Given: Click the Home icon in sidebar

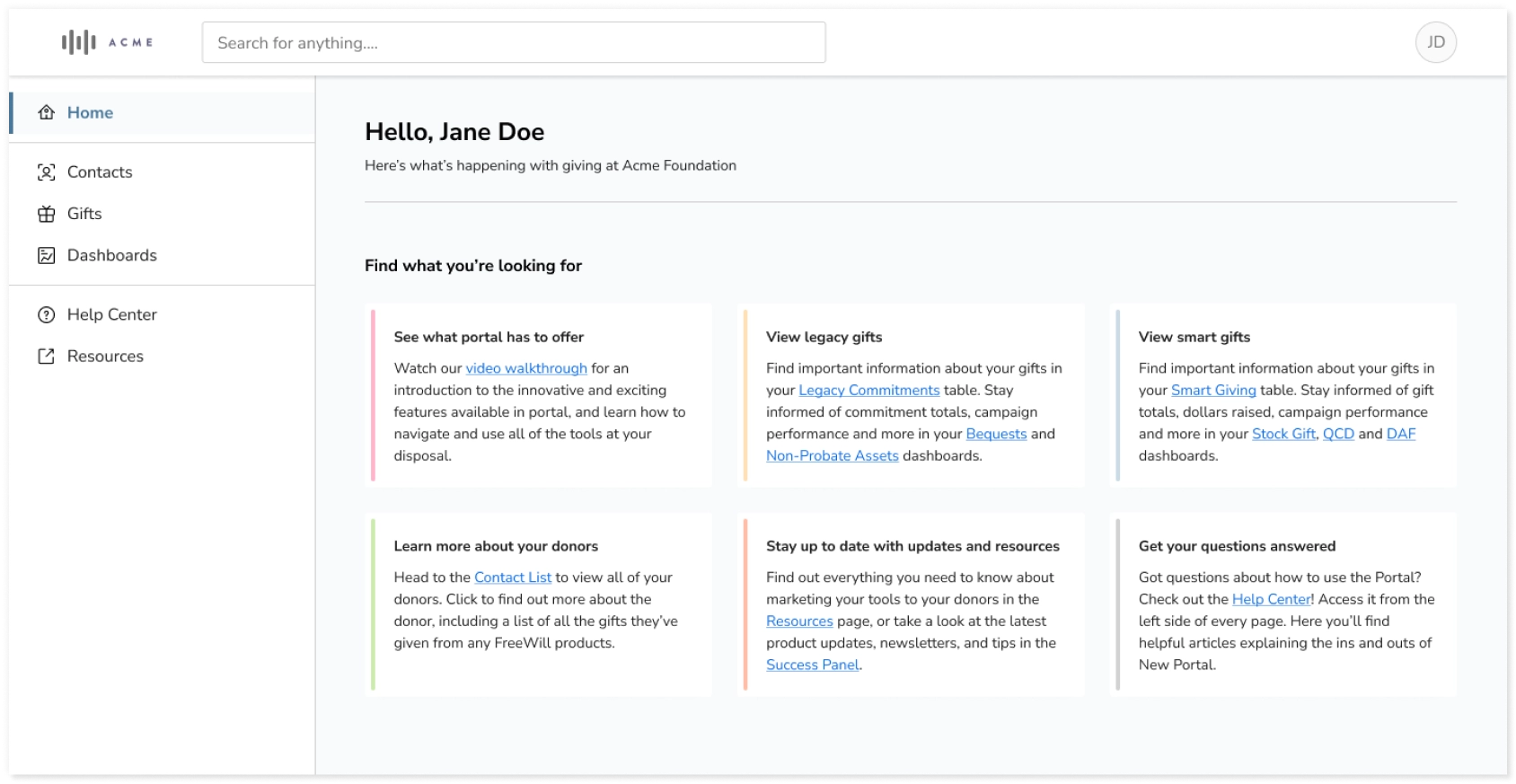Looking at the screenshot, I should coord(47,112).
